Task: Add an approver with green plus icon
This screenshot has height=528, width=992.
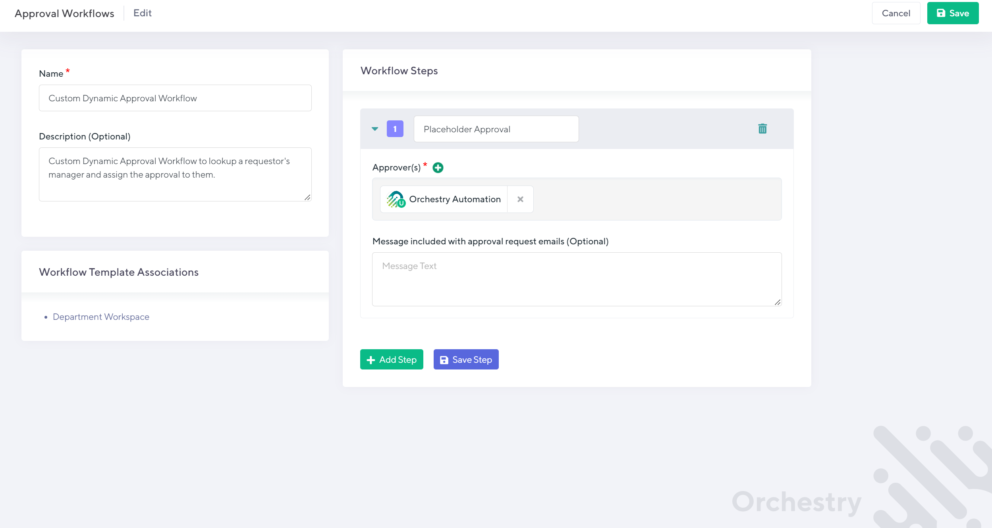Action: click(438, 168)
